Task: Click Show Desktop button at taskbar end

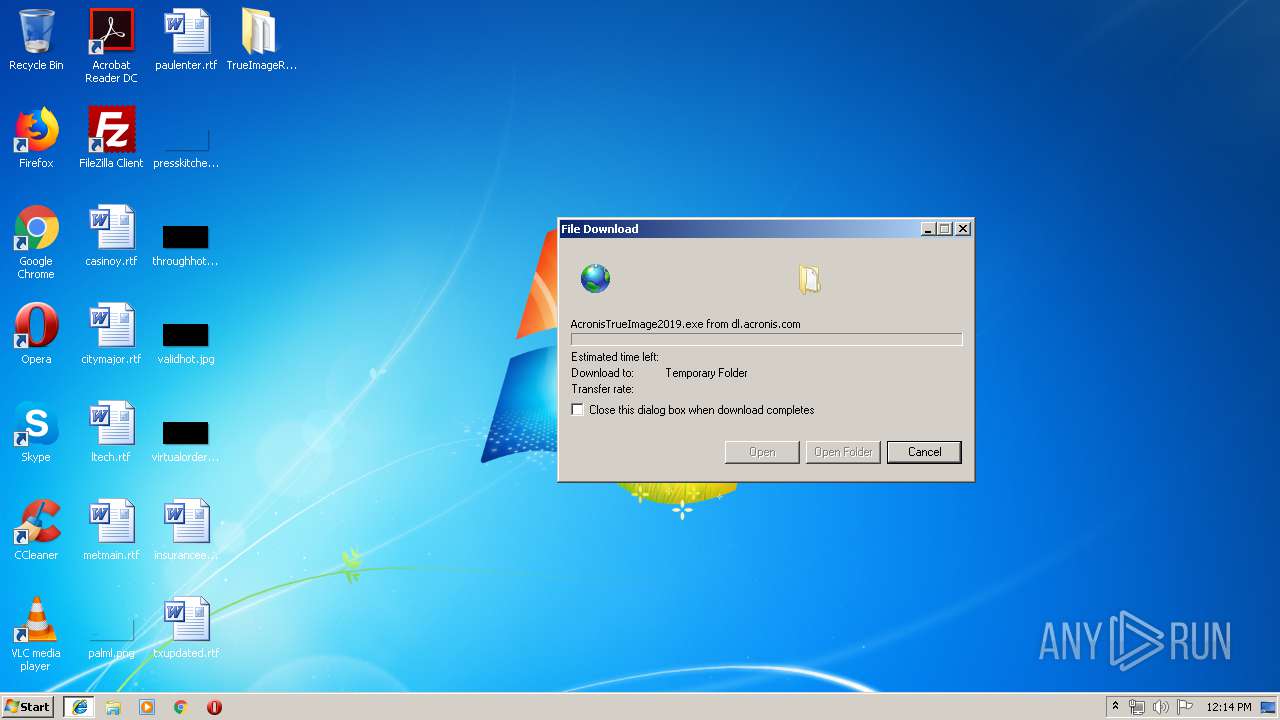Action: click(x=1270, y=707)
